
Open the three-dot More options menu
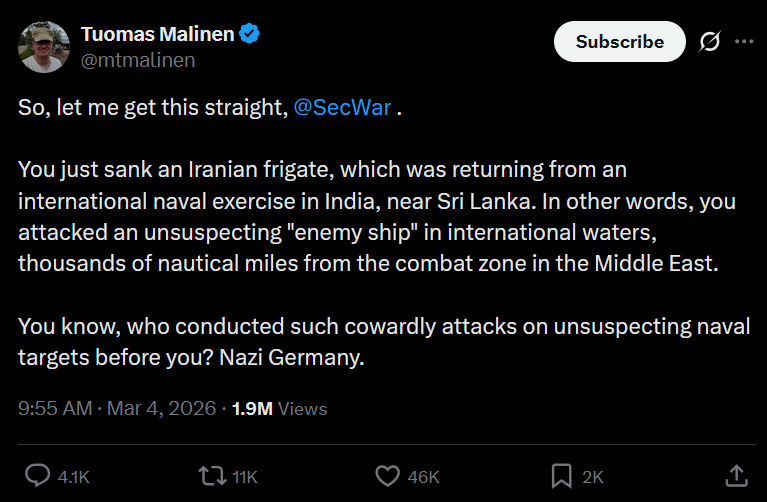pyautogui.click(x=744, y=42)
